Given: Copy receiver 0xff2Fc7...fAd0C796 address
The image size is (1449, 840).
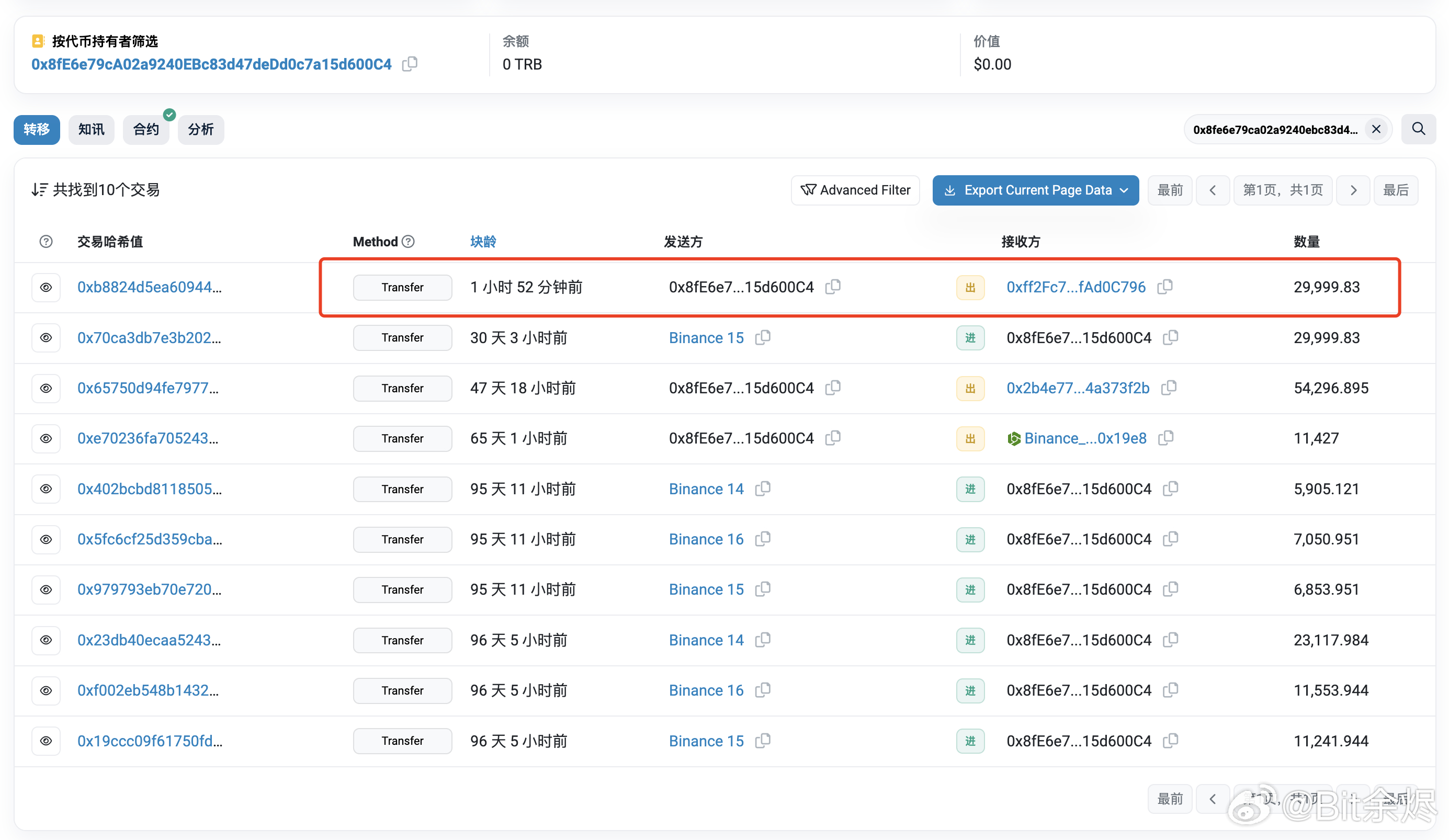Looking at the screenshot, I should coord(1165,286).
